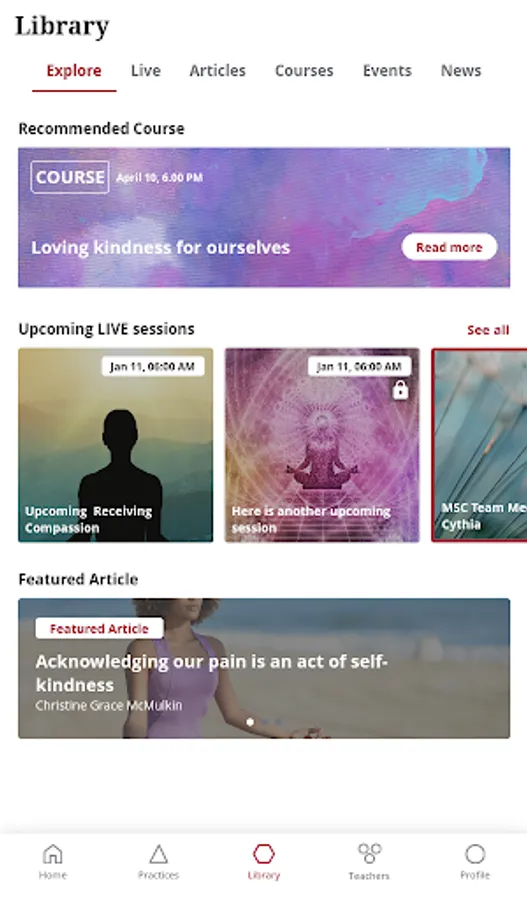Viewport: 527px width, 900px height.
Task: Tap the lock icon on the purple session card
Action: point(400,390)
